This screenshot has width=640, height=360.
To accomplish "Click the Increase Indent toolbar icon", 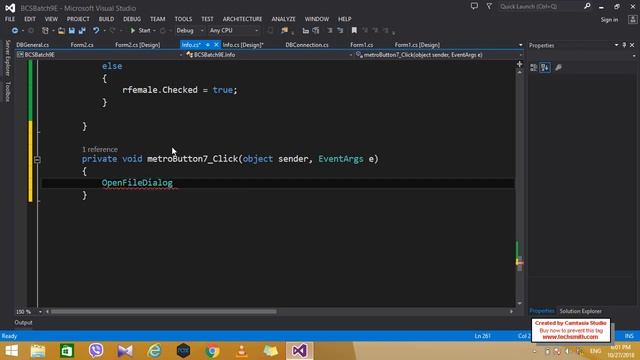I will tap(340, 31).
